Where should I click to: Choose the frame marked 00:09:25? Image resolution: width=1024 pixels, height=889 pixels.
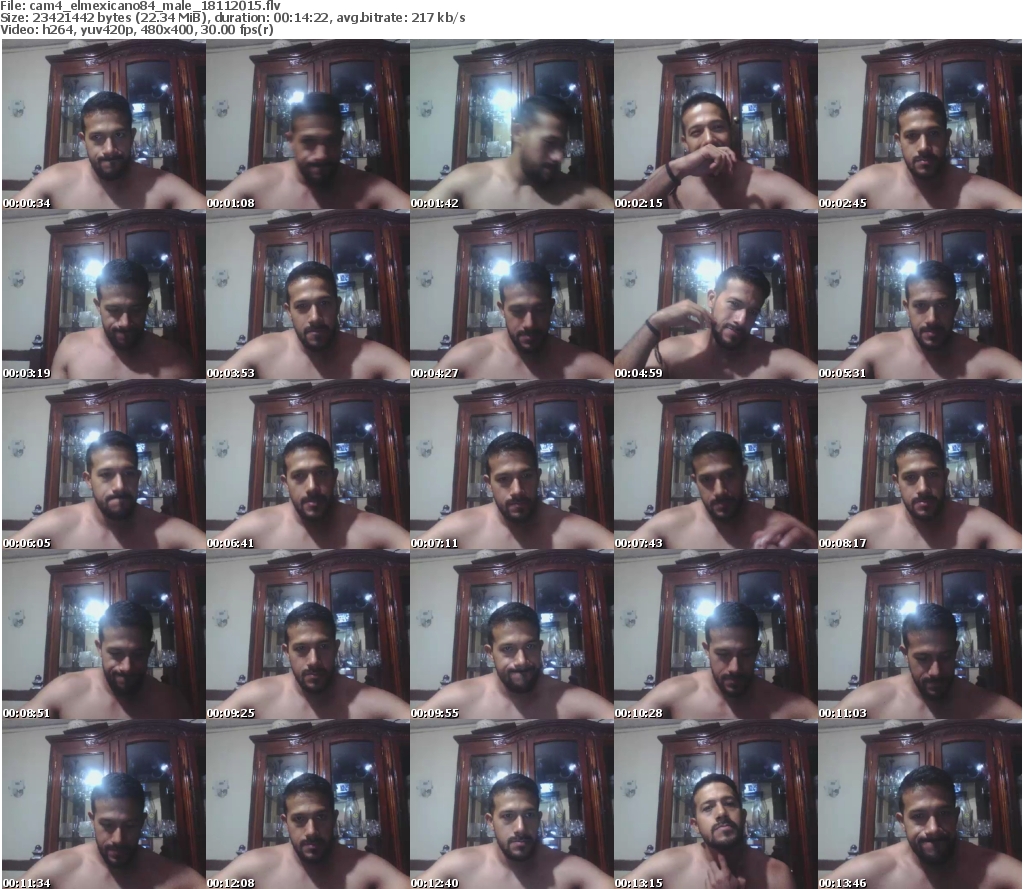[308, 634]
